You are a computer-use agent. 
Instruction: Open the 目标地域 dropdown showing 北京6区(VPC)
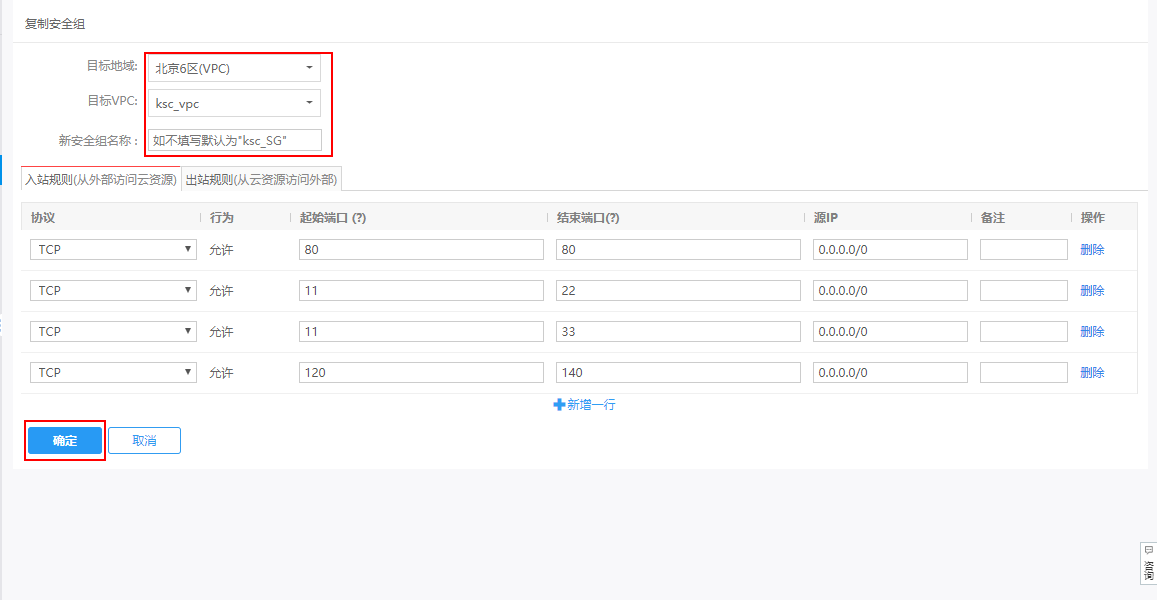click(x=234, y=68)
